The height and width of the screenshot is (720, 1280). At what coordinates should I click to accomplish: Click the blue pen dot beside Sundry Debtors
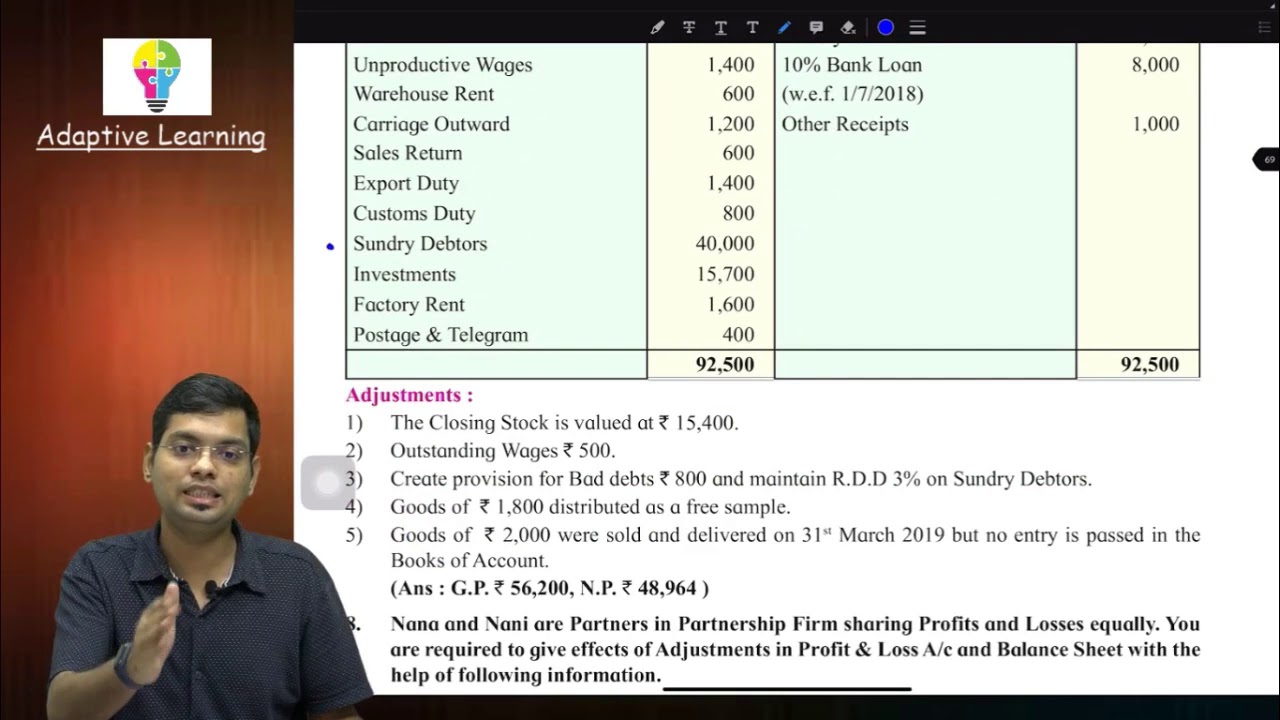(x=330, y=246)
